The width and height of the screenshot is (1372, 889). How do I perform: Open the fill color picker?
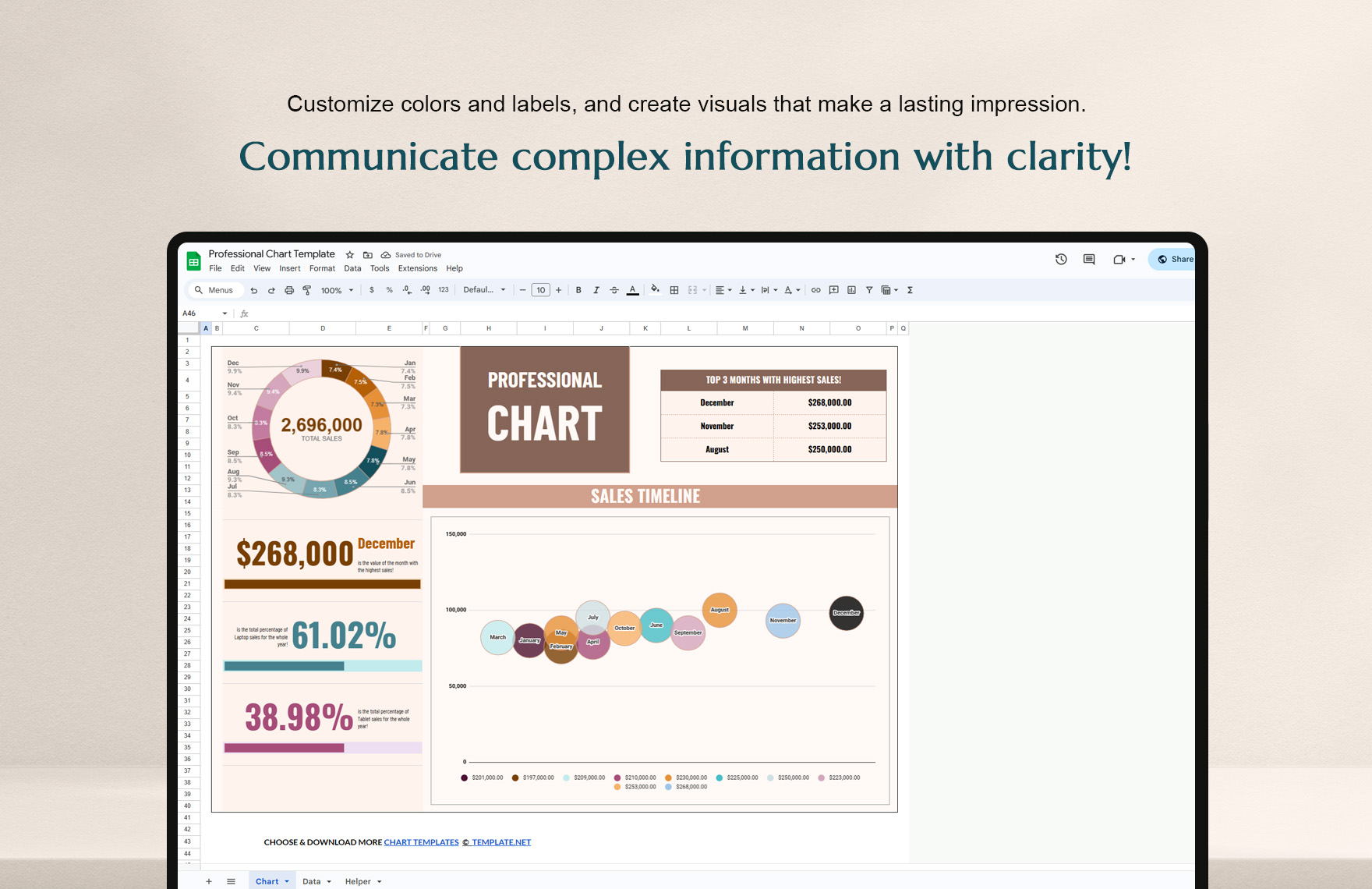coord(655,289)
